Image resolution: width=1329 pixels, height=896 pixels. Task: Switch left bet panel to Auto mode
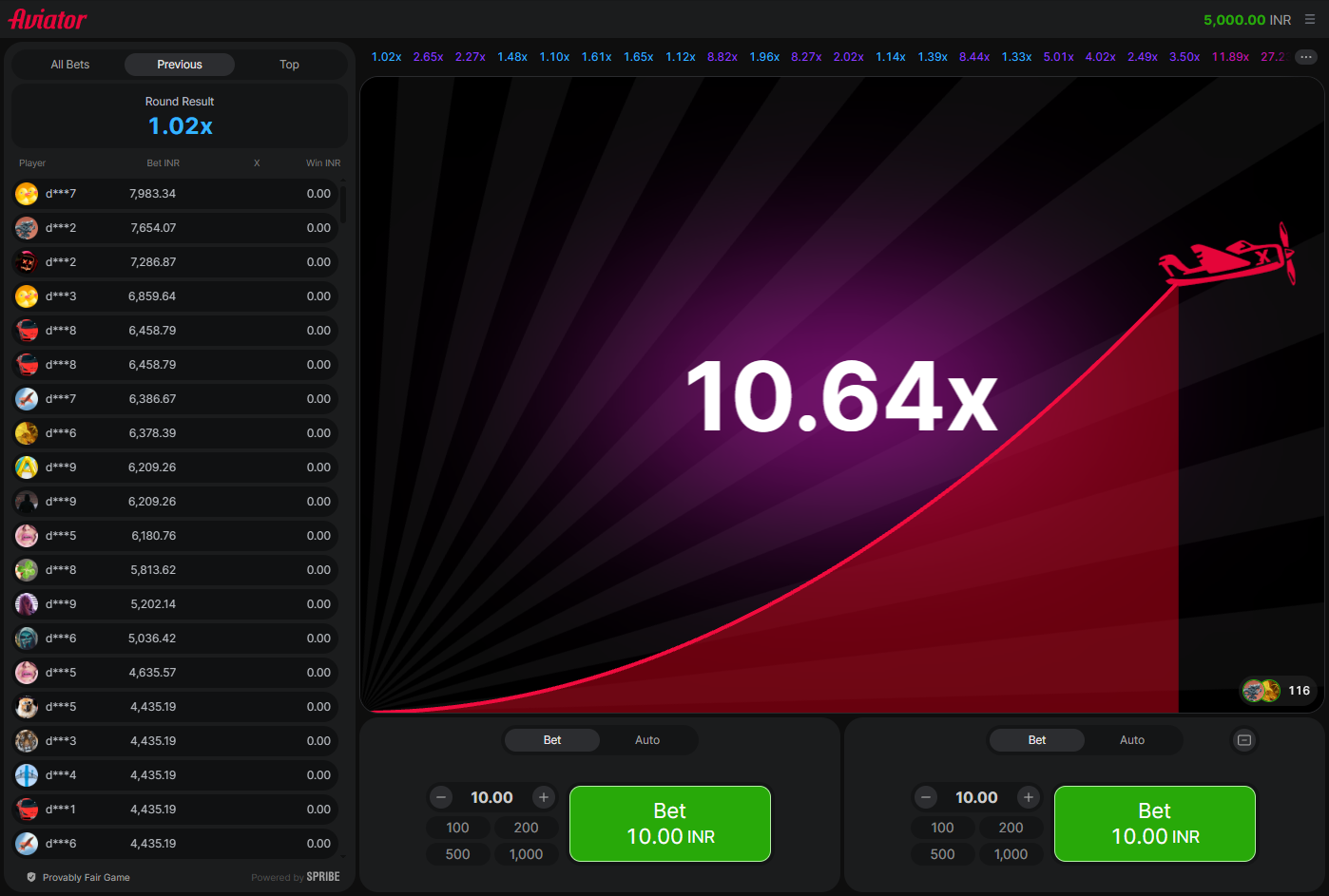(x=647, y=740)
